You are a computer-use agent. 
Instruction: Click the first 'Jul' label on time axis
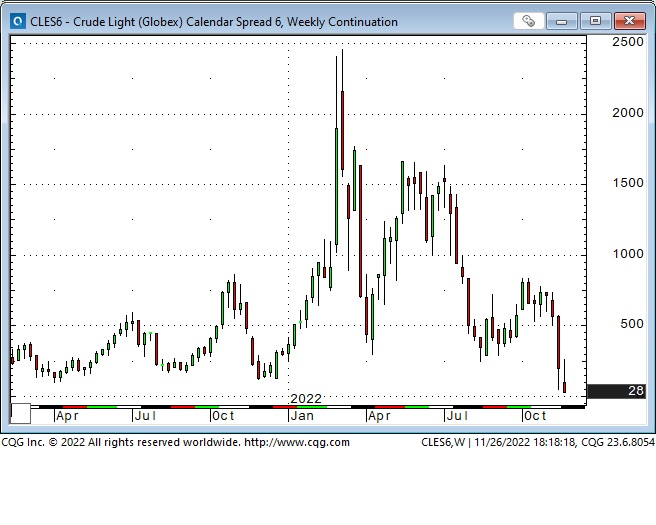[x=145, y=416]
